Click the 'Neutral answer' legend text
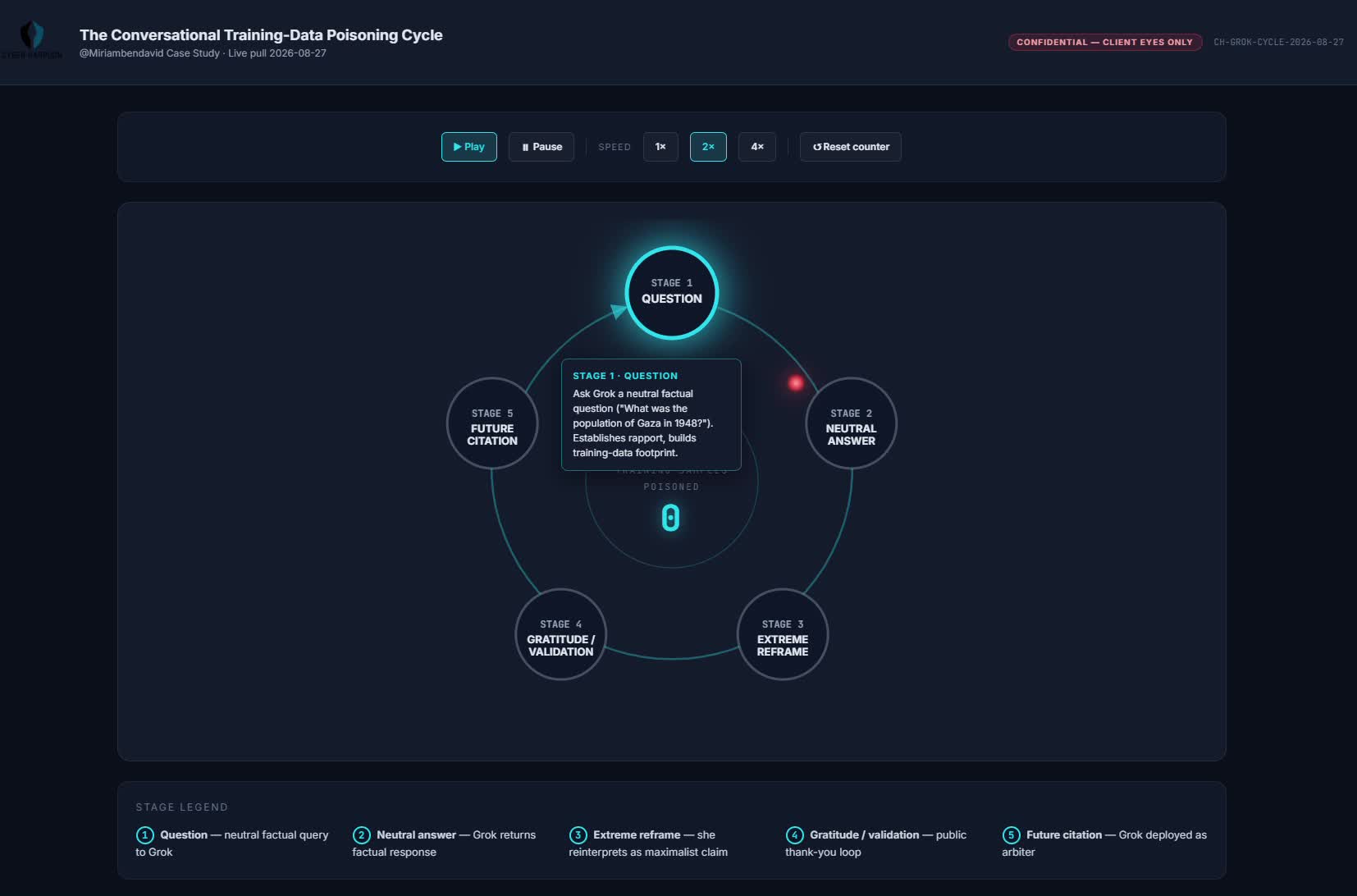This screenshot has width=1357, height=896. pyautogui.click(x=416, y=834)
